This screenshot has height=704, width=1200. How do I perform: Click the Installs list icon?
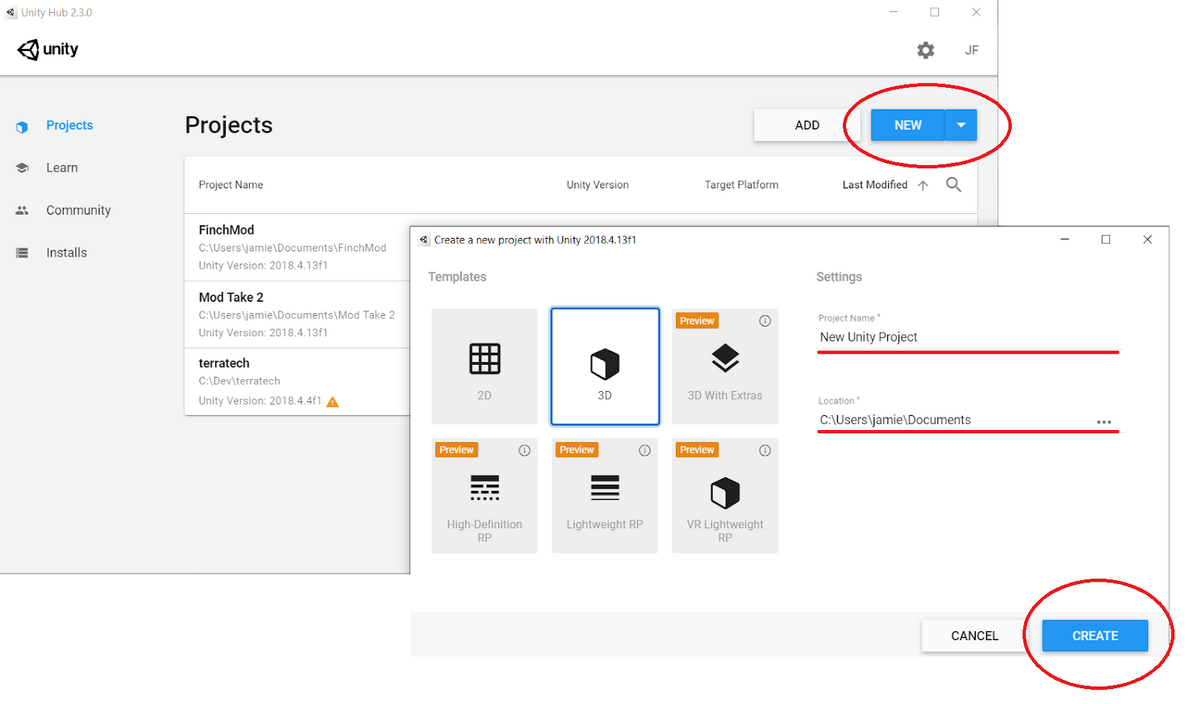22,253
